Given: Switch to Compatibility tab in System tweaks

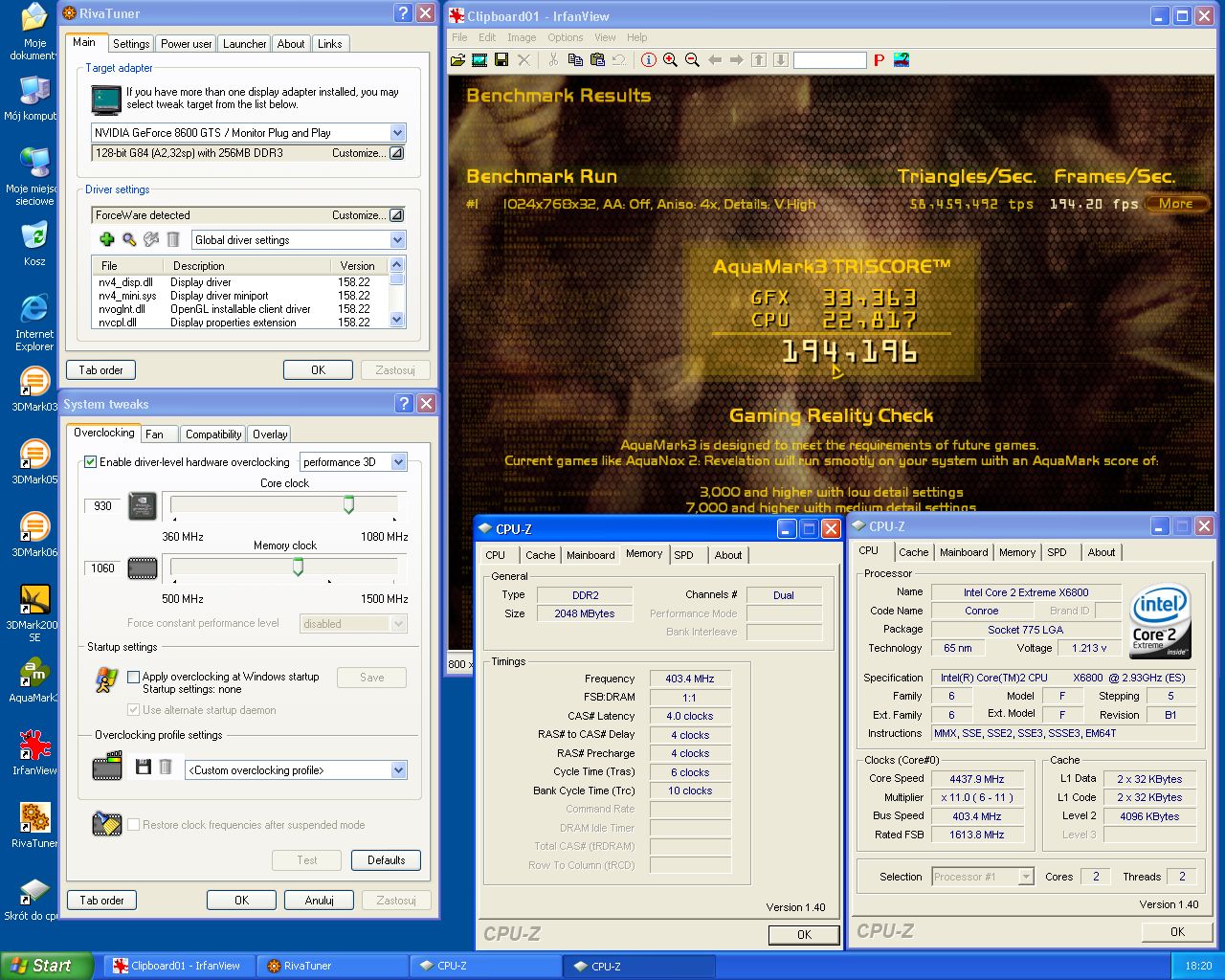Looking at the screenshot, I should click(213, 434).
